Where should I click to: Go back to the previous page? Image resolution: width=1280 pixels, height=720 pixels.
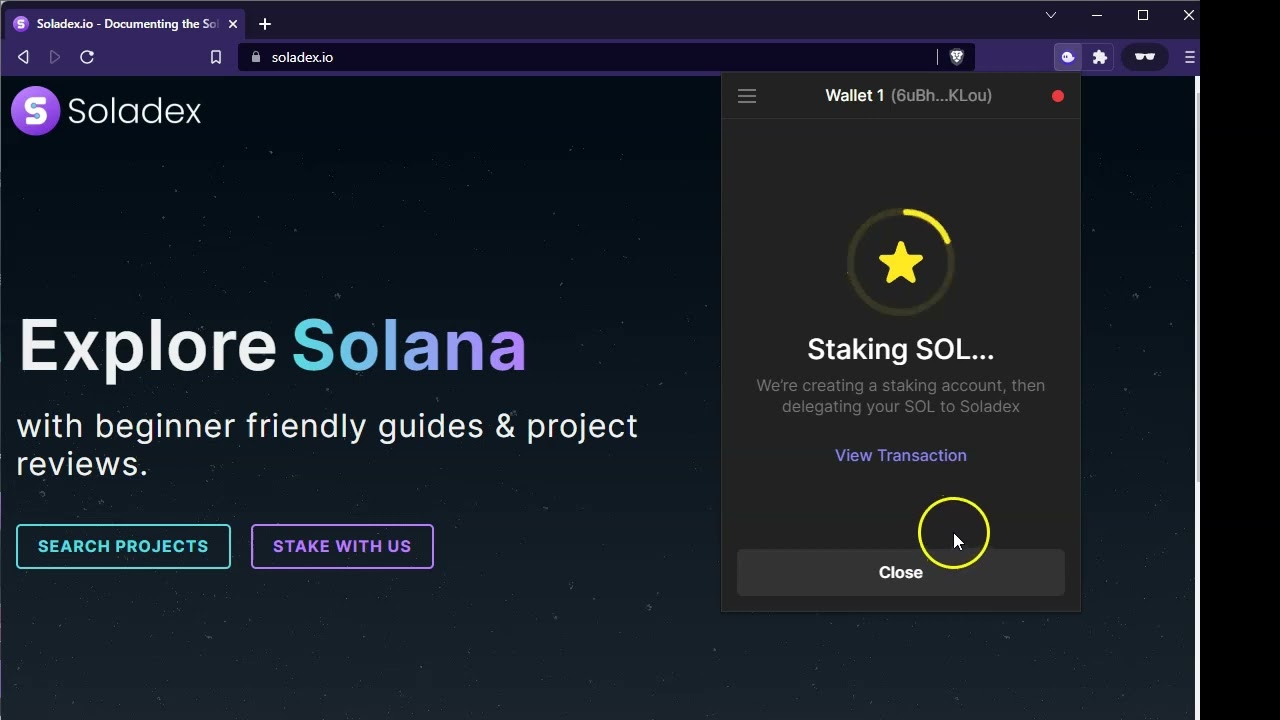23,57
